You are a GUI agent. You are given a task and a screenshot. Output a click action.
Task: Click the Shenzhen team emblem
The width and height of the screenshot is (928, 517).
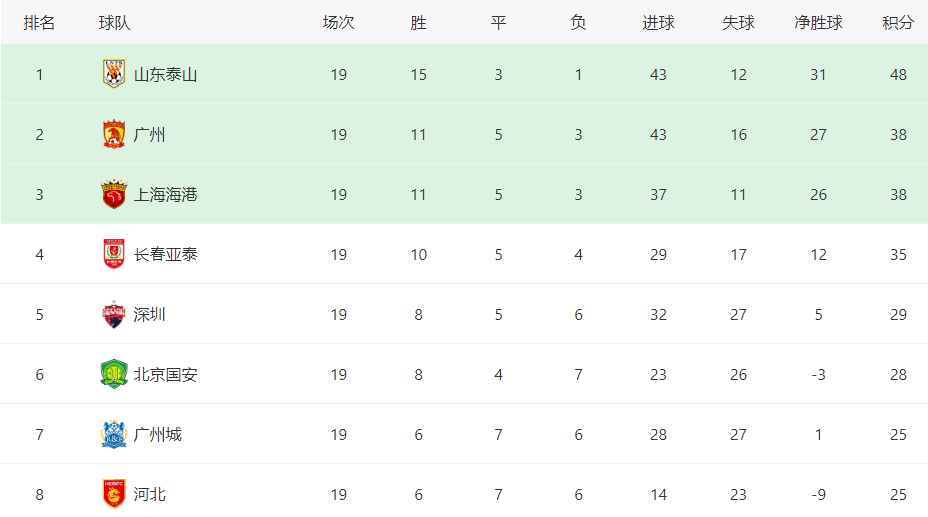(114, 314)
